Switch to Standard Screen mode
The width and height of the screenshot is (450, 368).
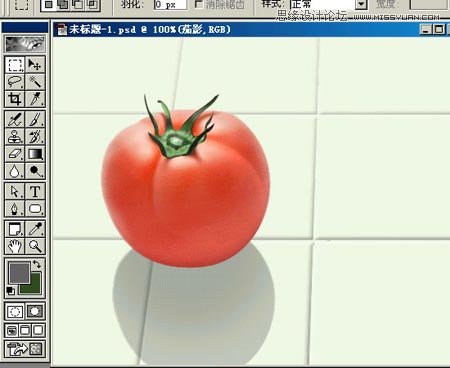pos(12,331)
